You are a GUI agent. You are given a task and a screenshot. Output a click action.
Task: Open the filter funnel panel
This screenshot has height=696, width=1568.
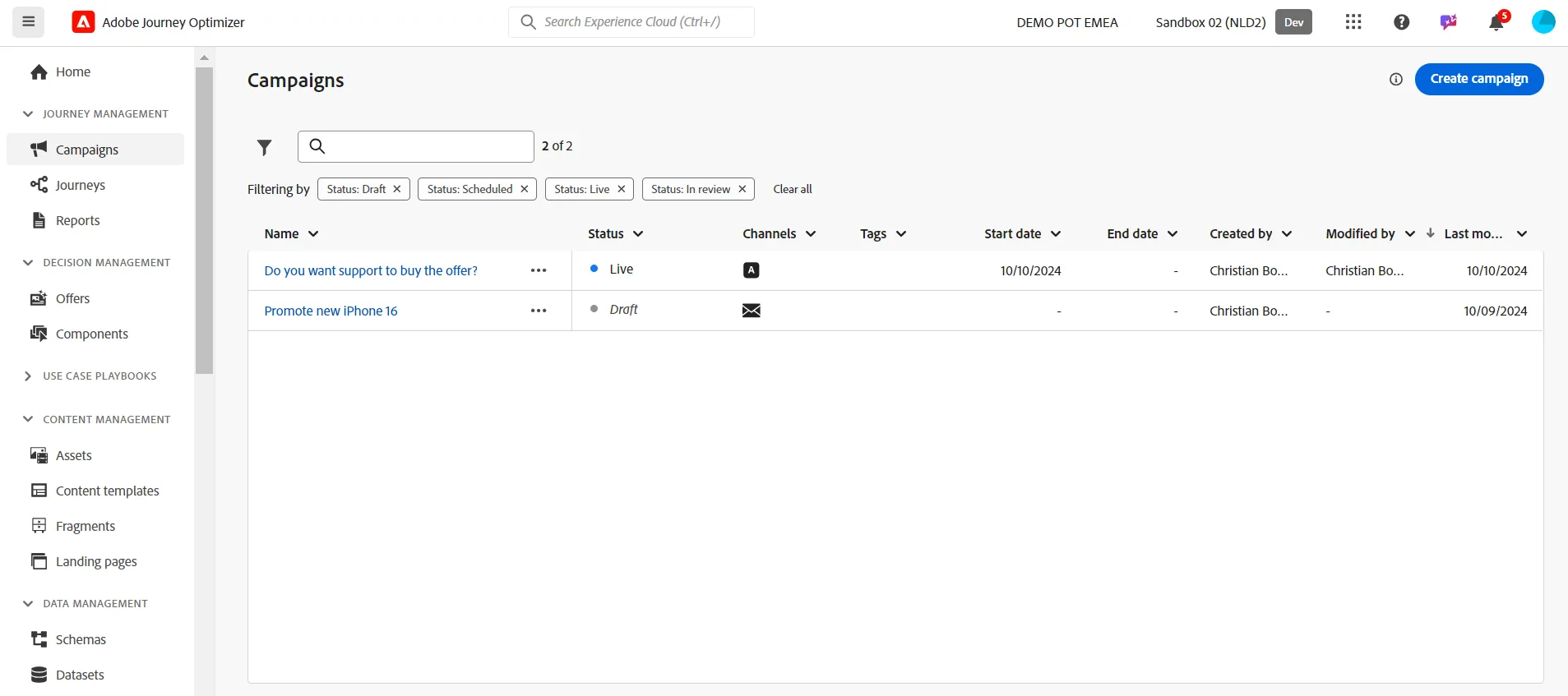264,147
